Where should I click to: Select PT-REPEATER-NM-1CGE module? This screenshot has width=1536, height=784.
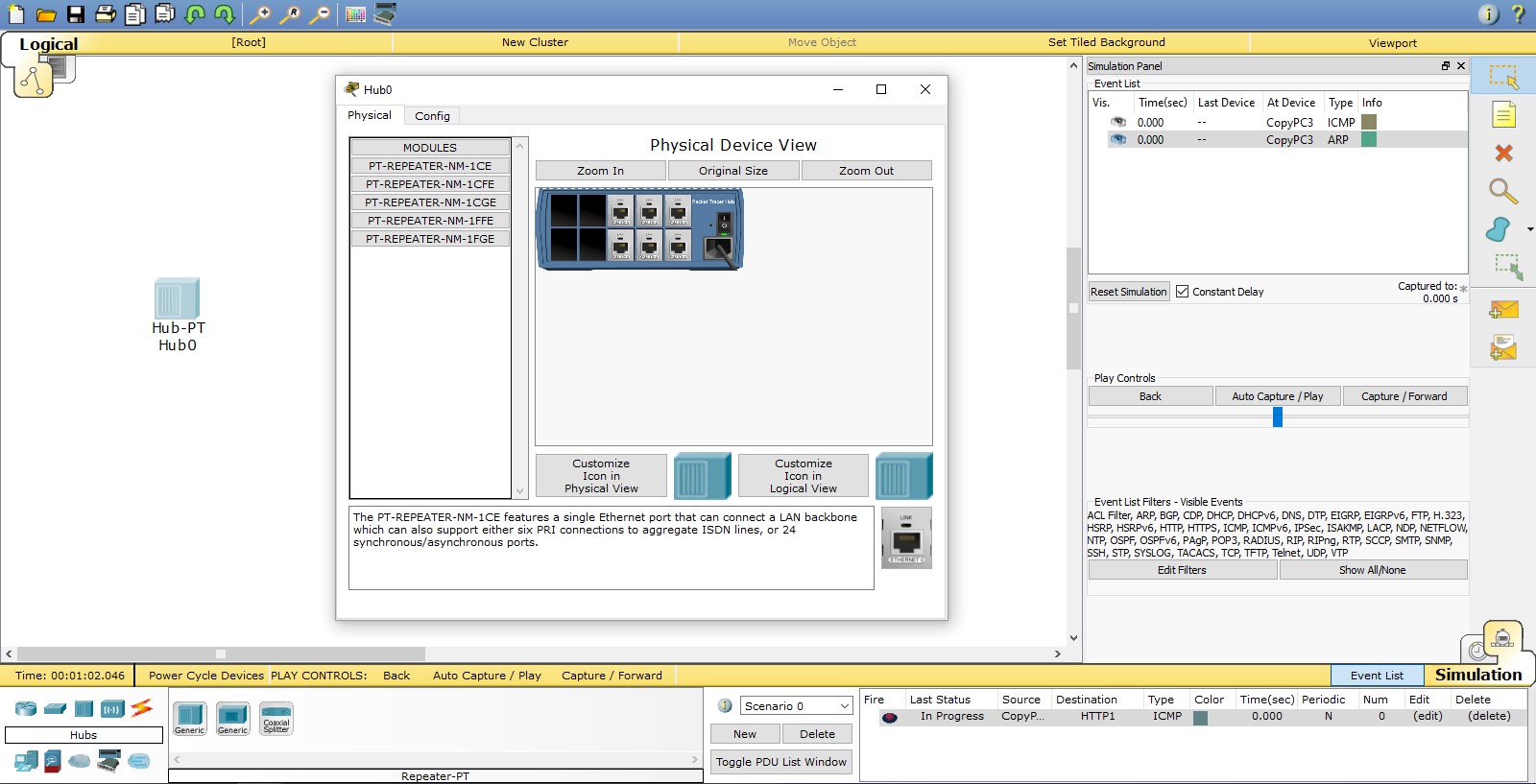click(x=430, y=202)
